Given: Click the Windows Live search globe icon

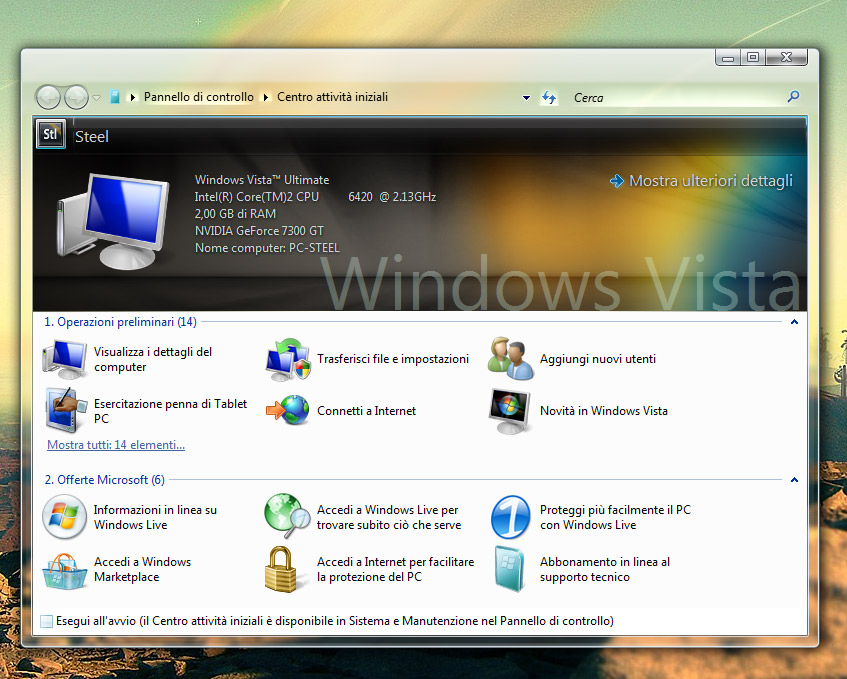Looking at the screenshot, I should pos(287,516).
